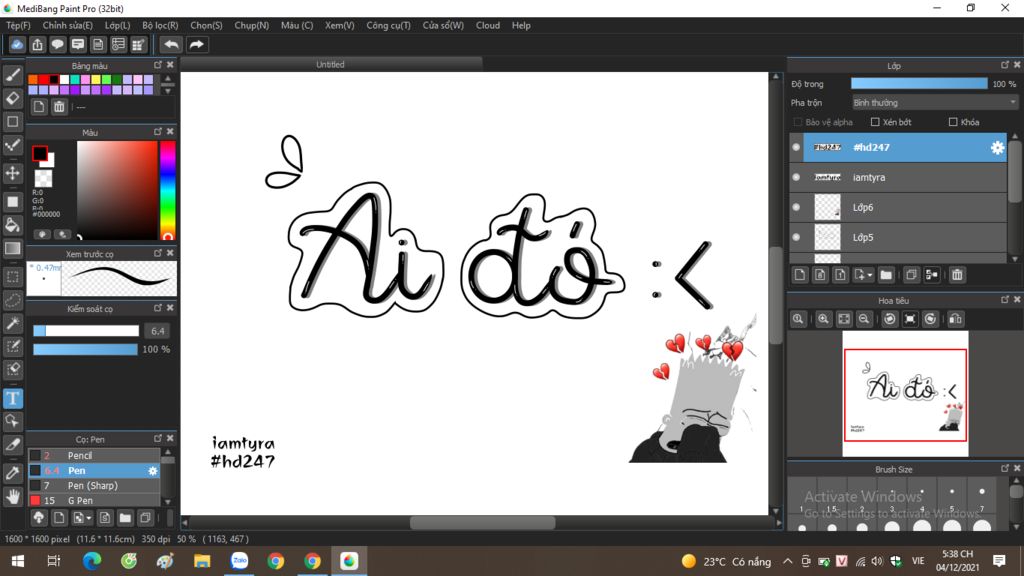Click the Redo arrow button
This screenshot has width=1024, height=576.
pos(197,44)
